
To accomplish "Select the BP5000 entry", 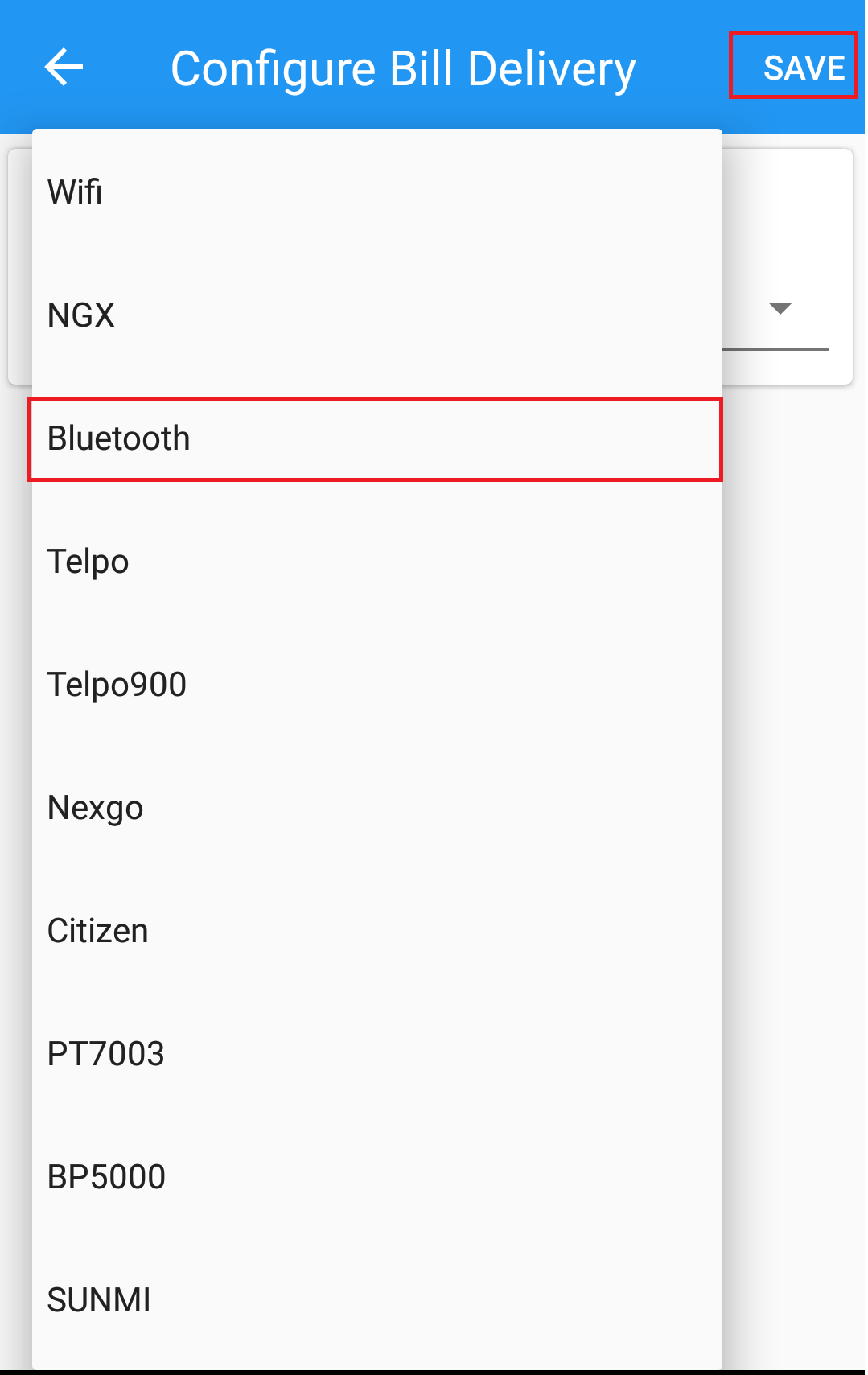I will coord(376,1177).
